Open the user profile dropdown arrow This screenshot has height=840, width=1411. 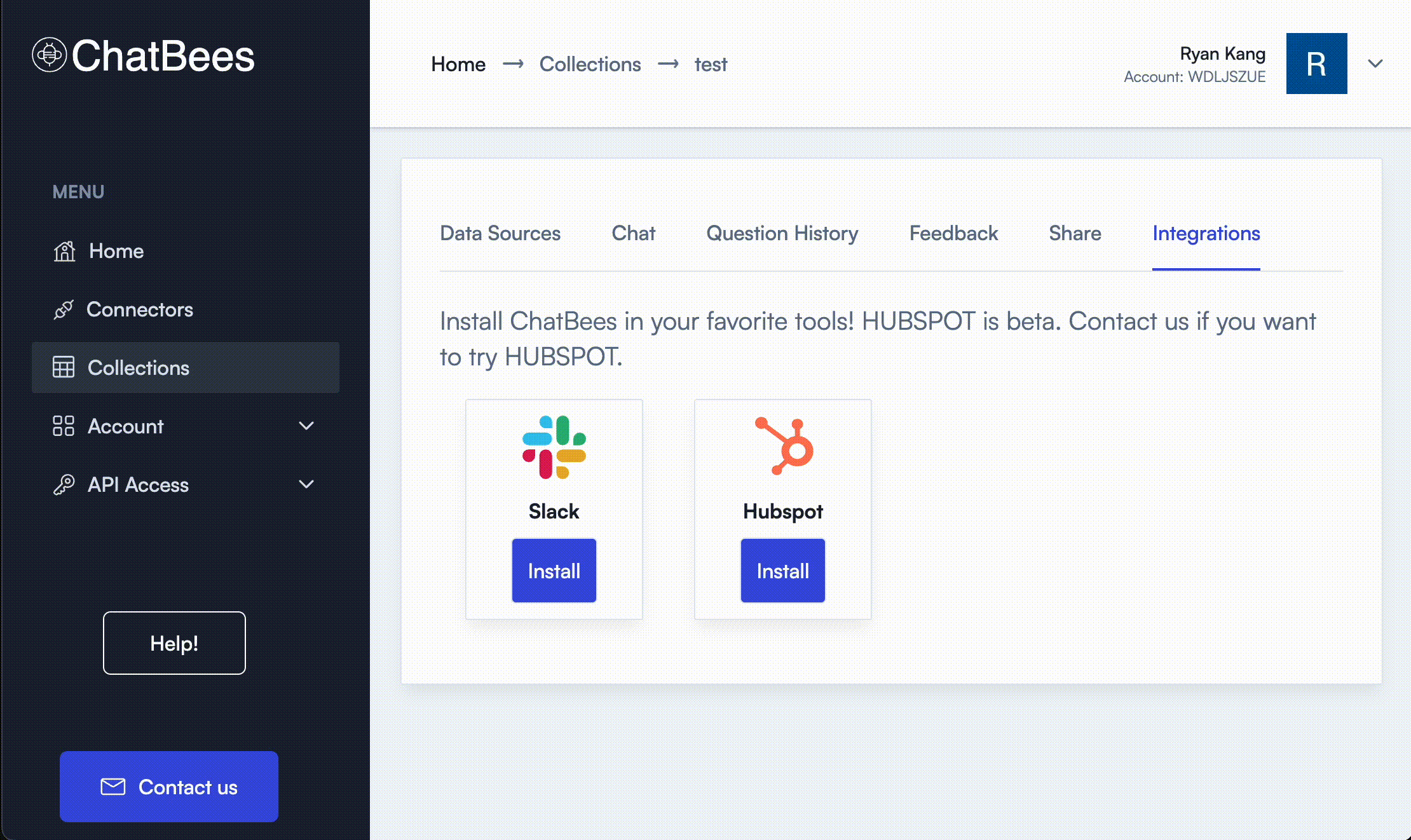tap(1375, 64)
